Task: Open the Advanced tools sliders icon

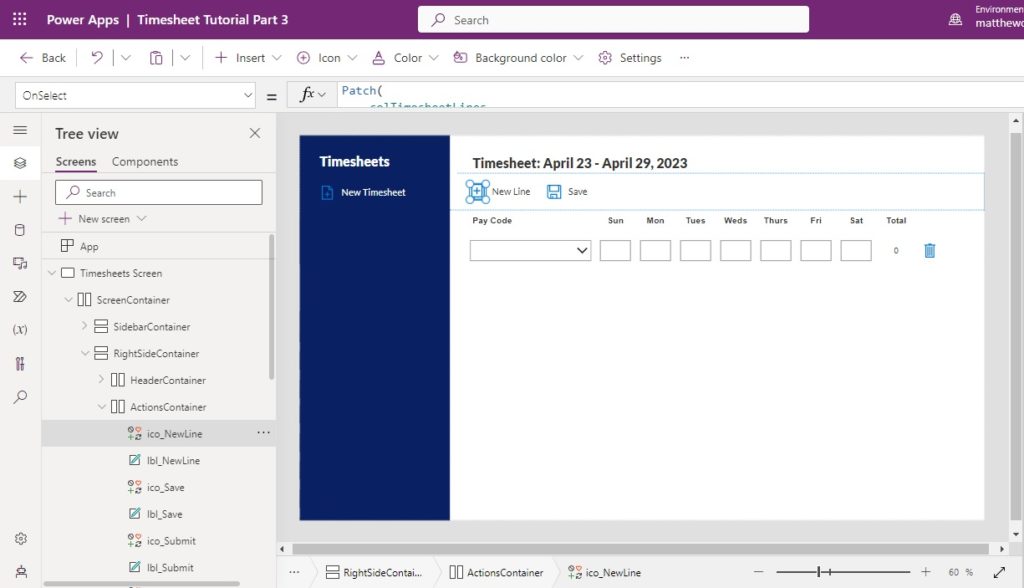Action: 20,363
